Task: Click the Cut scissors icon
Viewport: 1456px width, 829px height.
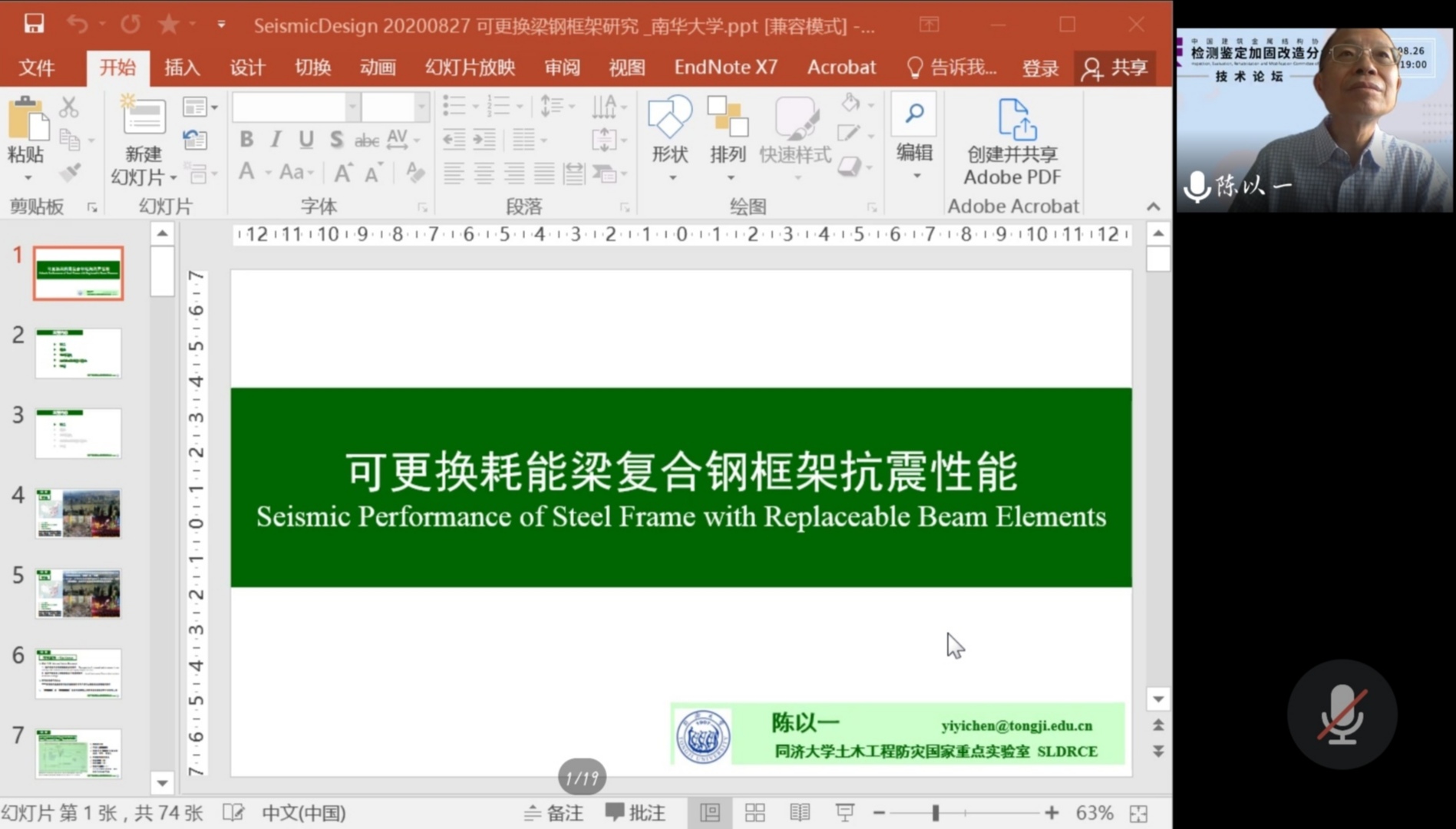Action: click(x=69, y=107)
